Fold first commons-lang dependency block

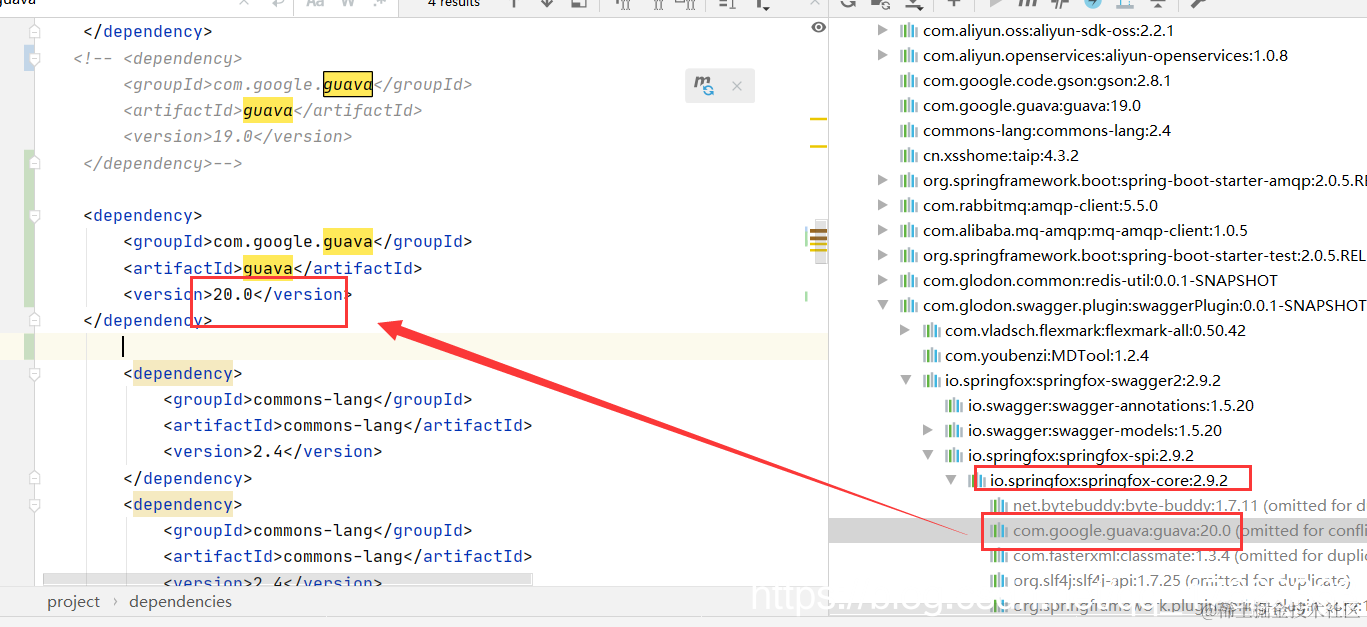tap(35, 374)
